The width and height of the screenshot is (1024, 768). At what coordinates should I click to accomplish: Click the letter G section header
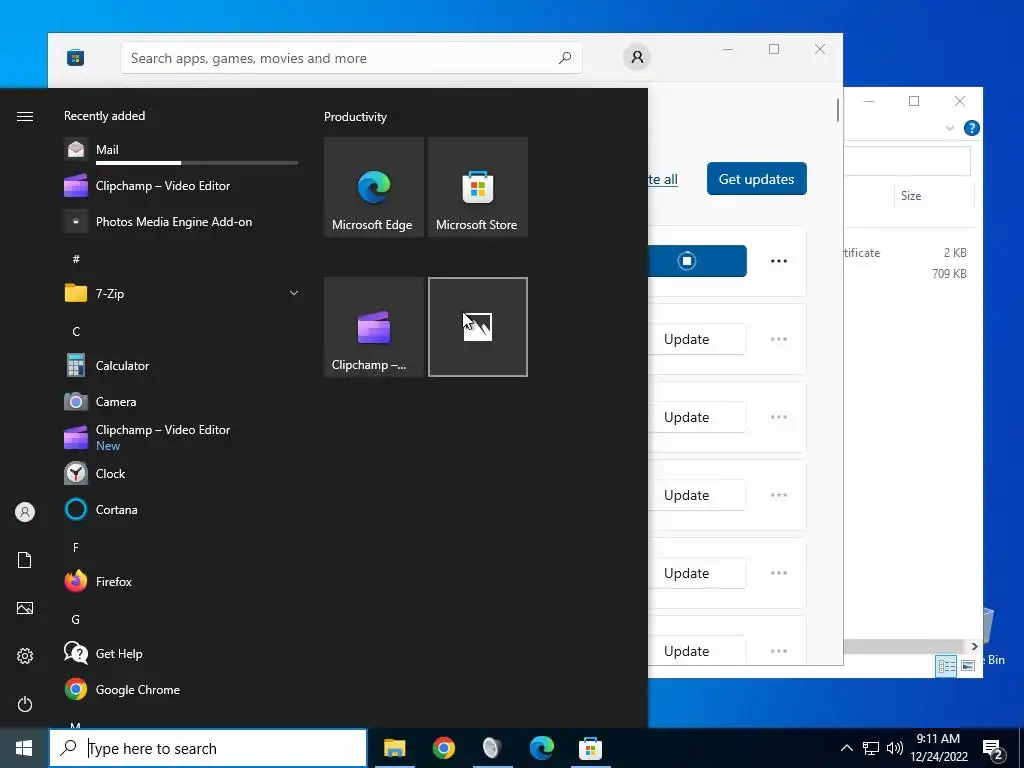tap(76, 619)
